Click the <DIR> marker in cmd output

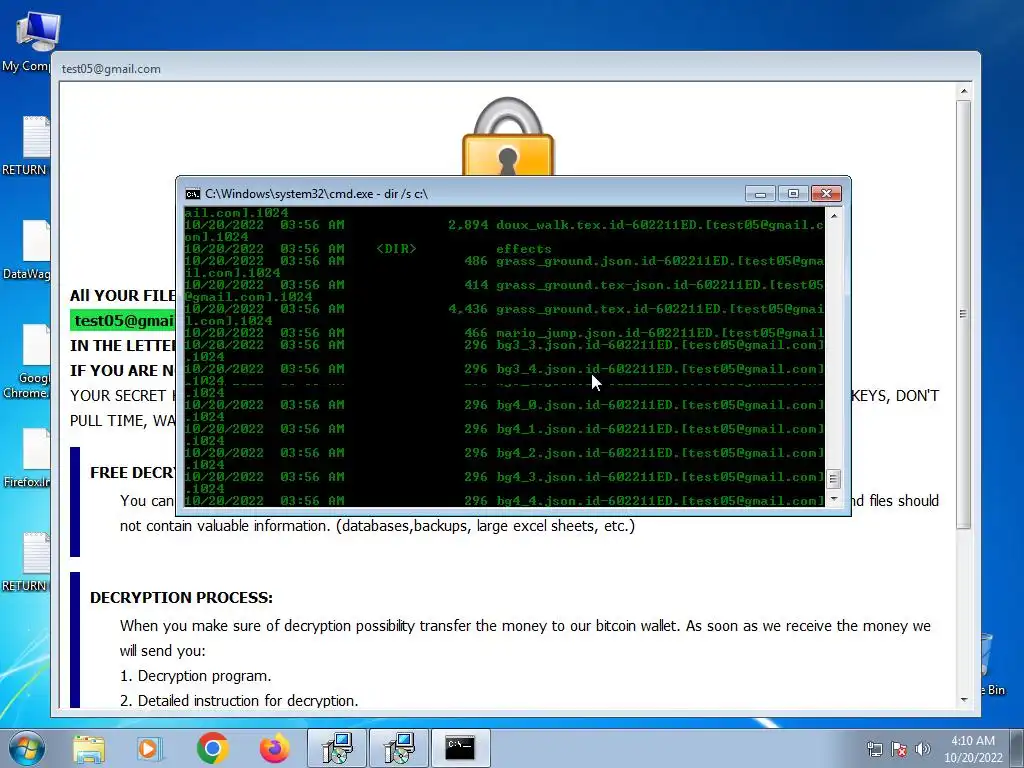click(396, 249)
